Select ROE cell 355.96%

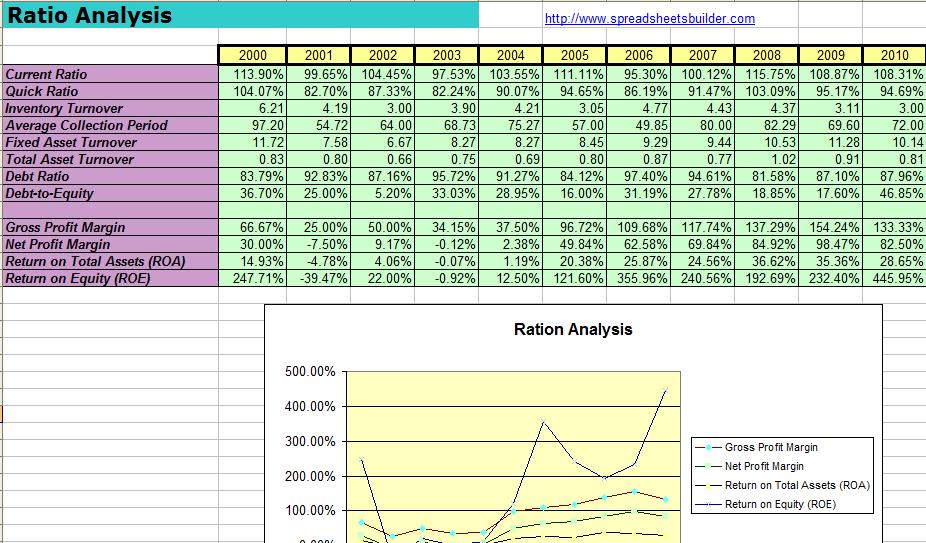(x=639, y=278)
